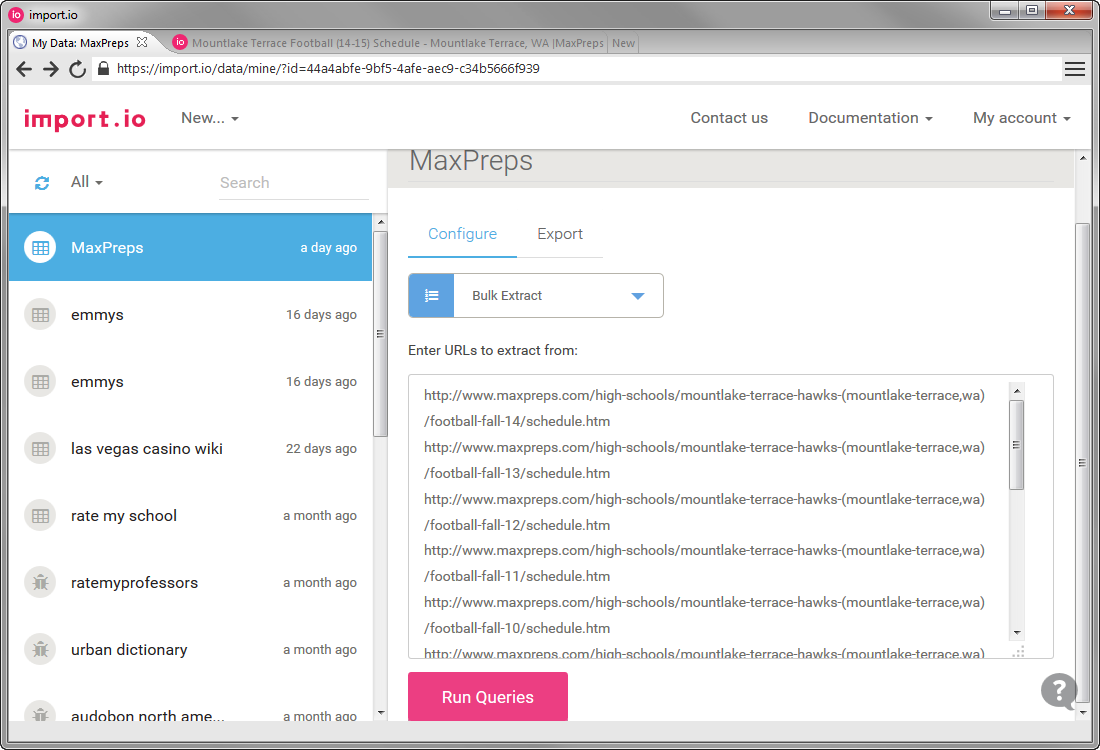Select the second emmys entry

click(x=190, y=382)
